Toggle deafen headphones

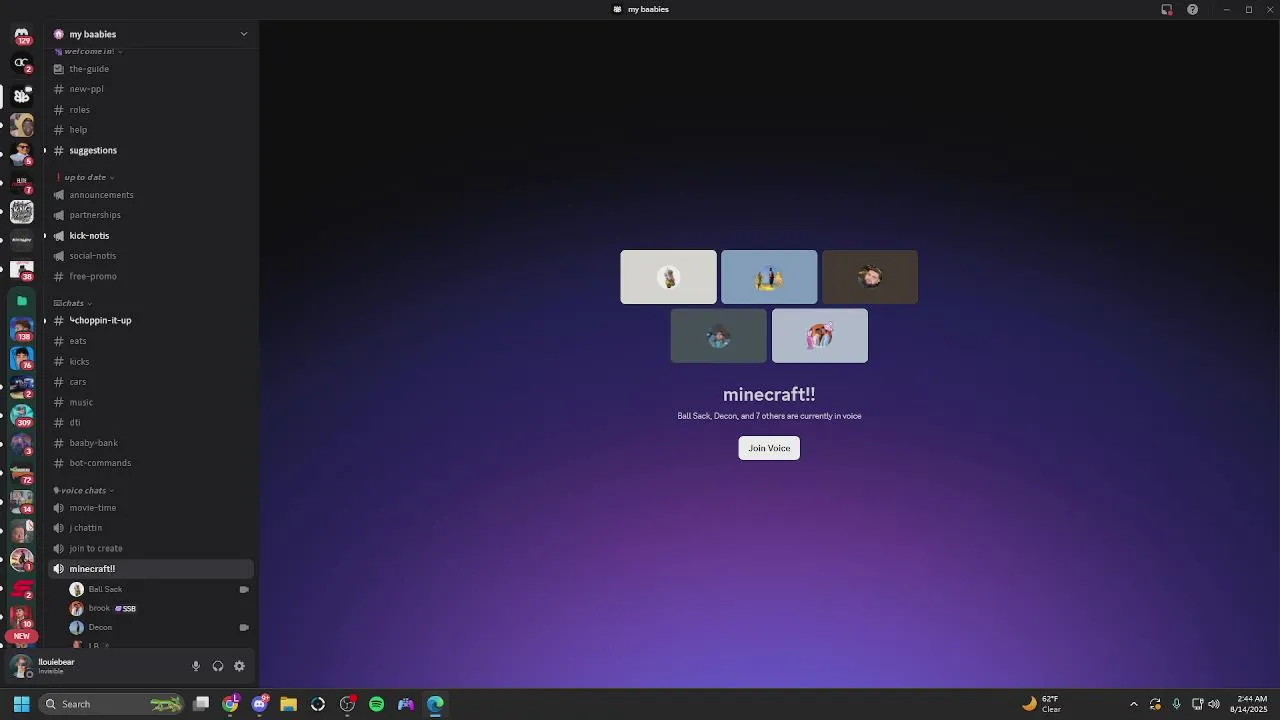coord(218,666)
